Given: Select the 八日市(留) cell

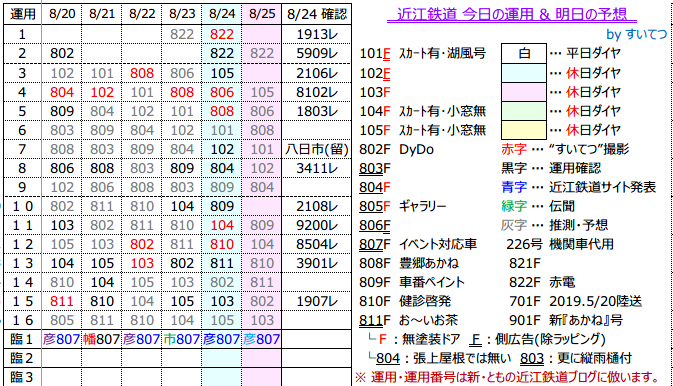Looking at the screenshot, I should [x=317, y=149].
